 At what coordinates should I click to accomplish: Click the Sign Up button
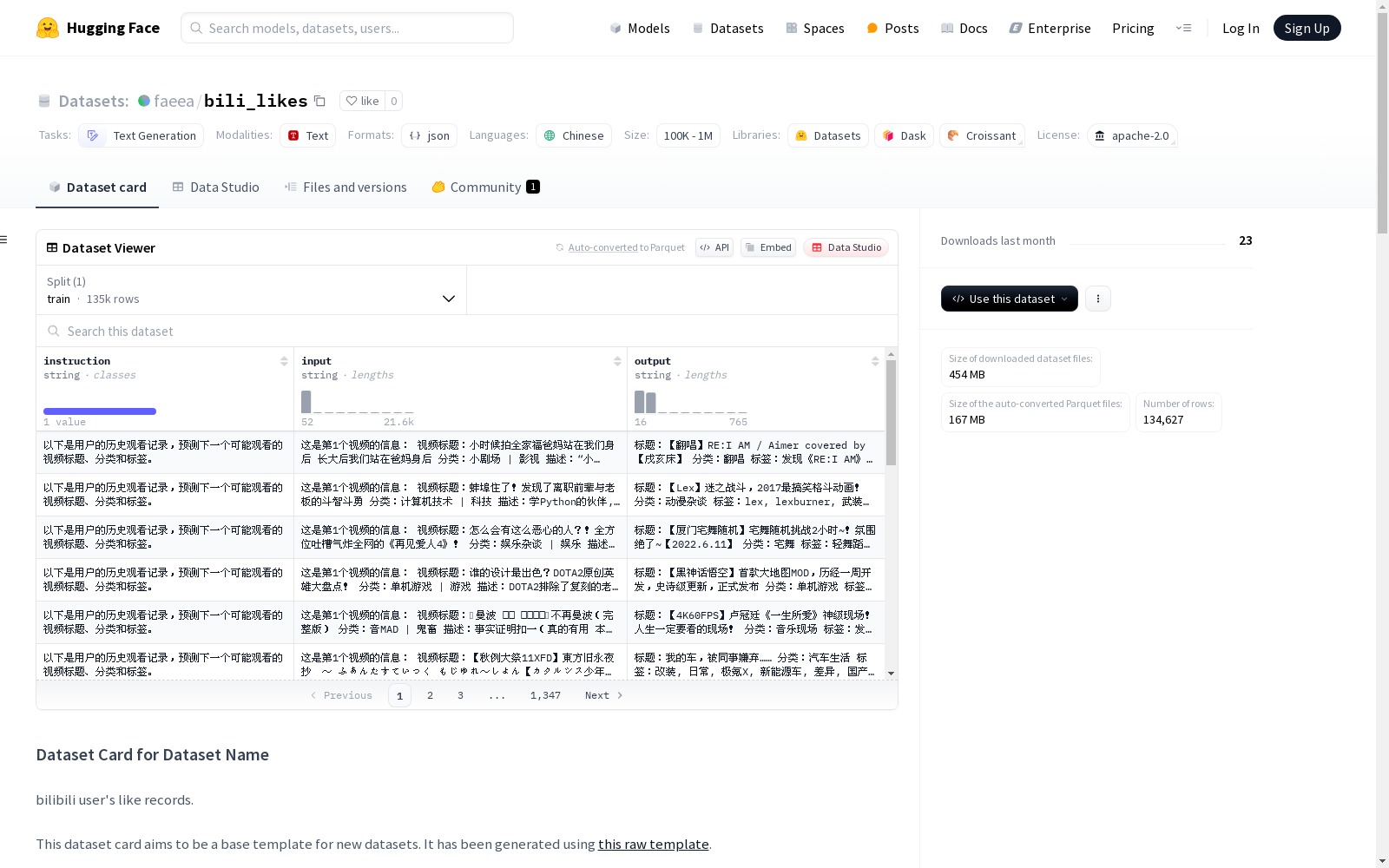pyautogui.click(x=1307, y=28)
